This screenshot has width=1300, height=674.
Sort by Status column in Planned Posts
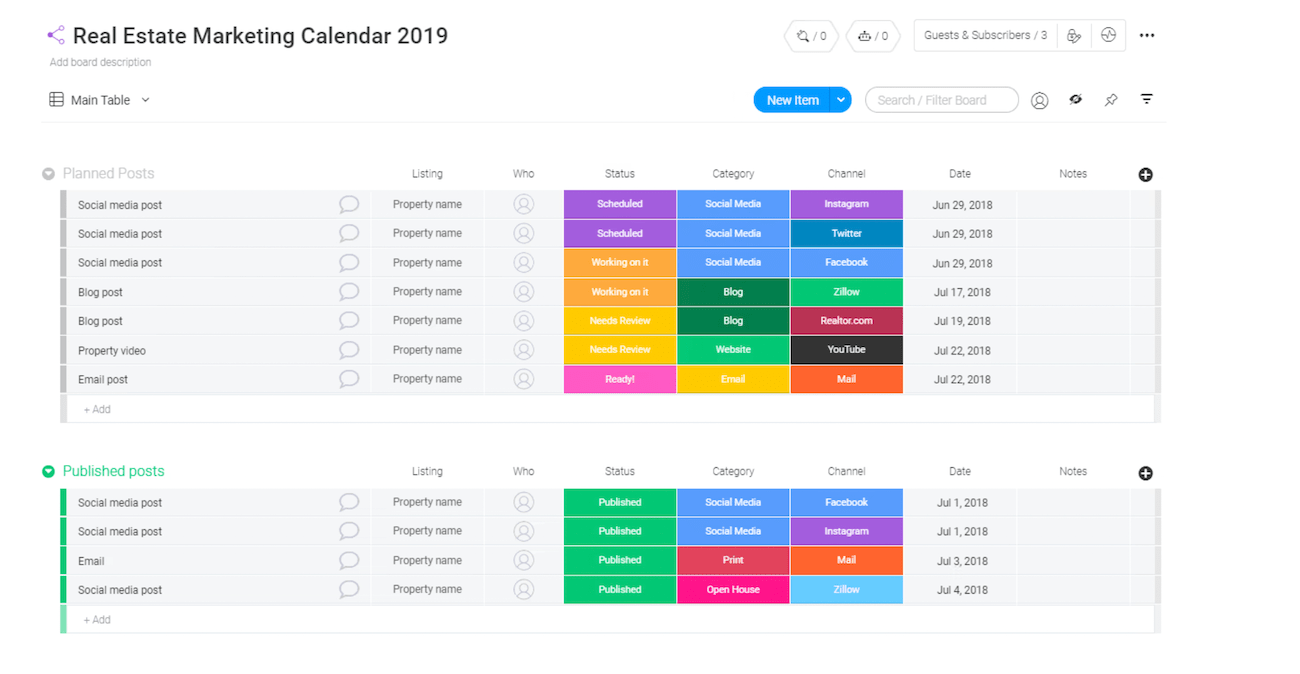coord(620,174)
